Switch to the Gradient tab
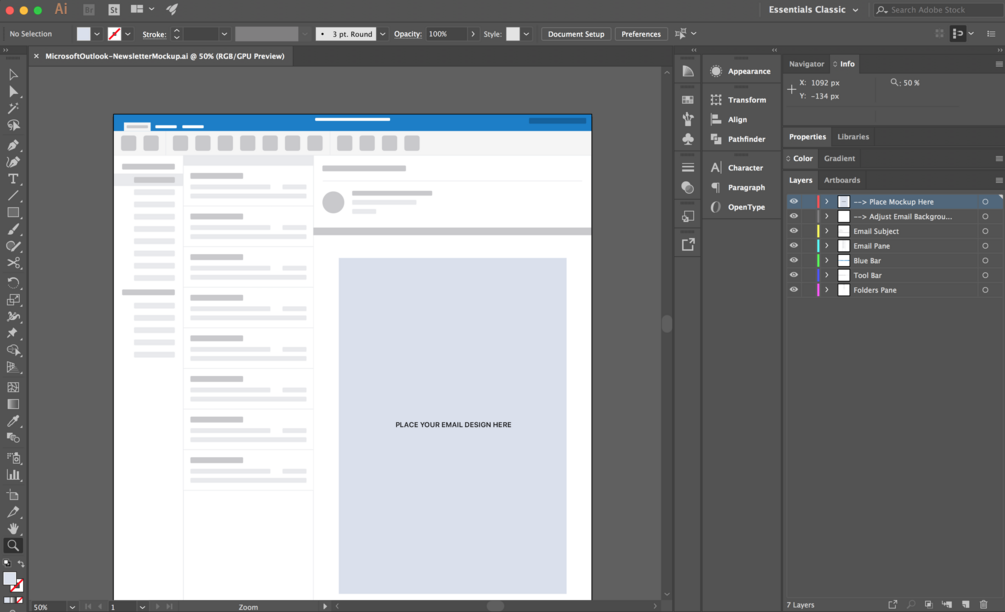 (839, 158)
